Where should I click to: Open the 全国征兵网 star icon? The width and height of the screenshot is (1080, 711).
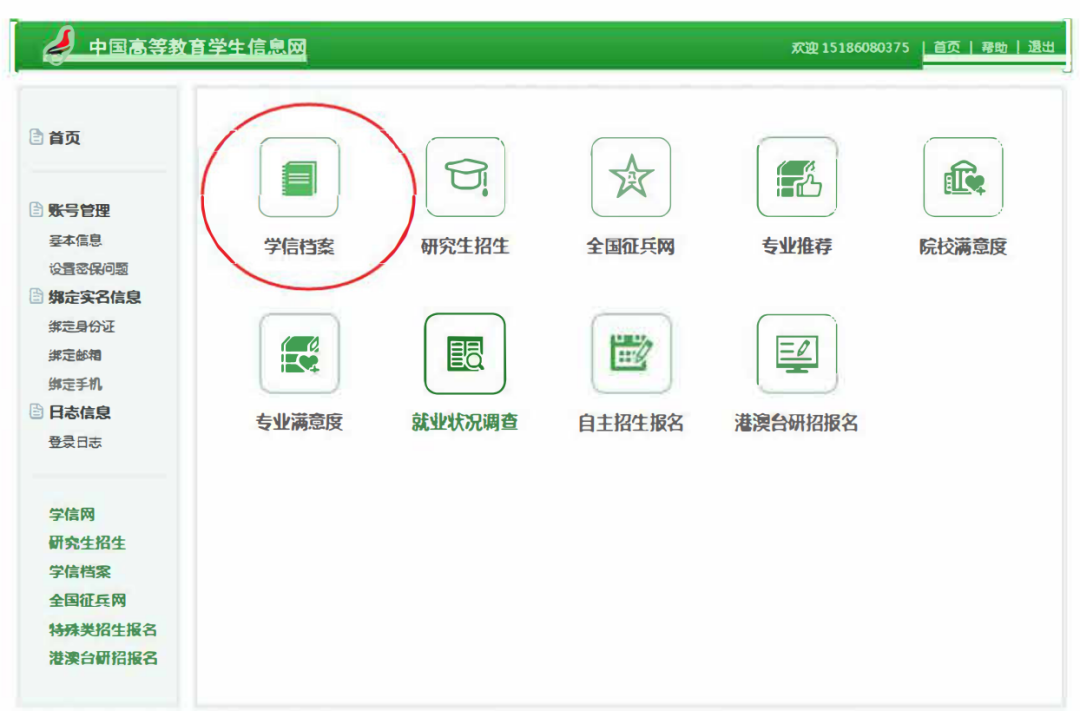pyautogui.click(x=631, y=177)
